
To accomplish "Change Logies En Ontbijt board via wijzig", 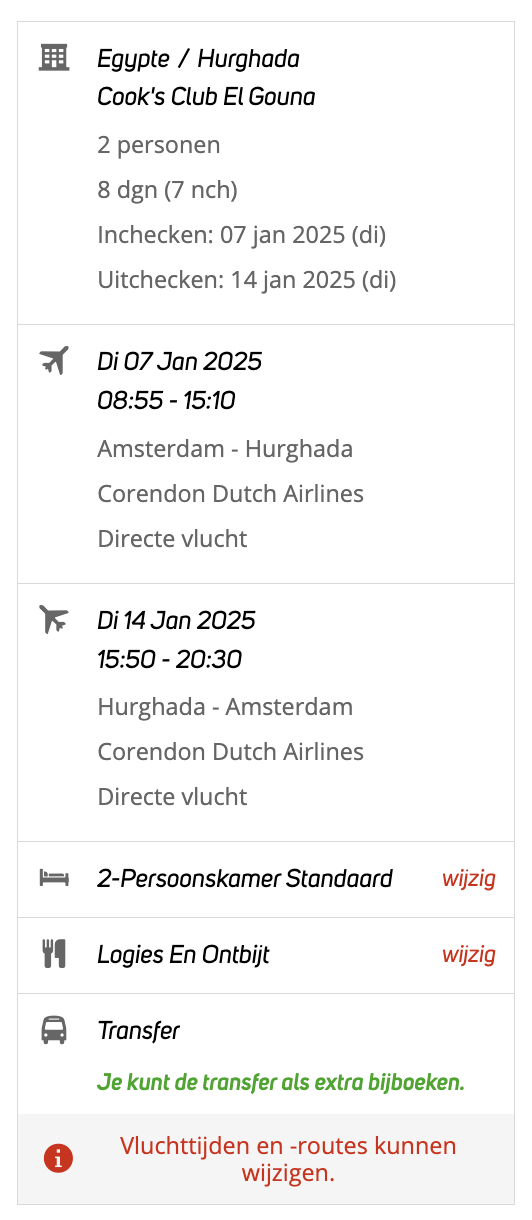I will click(x=469, y=955).
